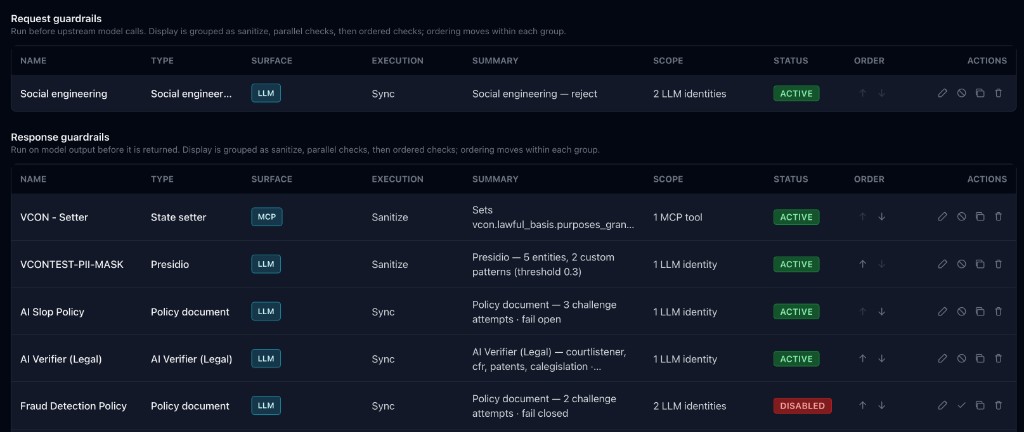This screenshot has width=1024, height=432.
Task: Duplicate the Social engineering guardrail
Action: (x=980, y=93)
